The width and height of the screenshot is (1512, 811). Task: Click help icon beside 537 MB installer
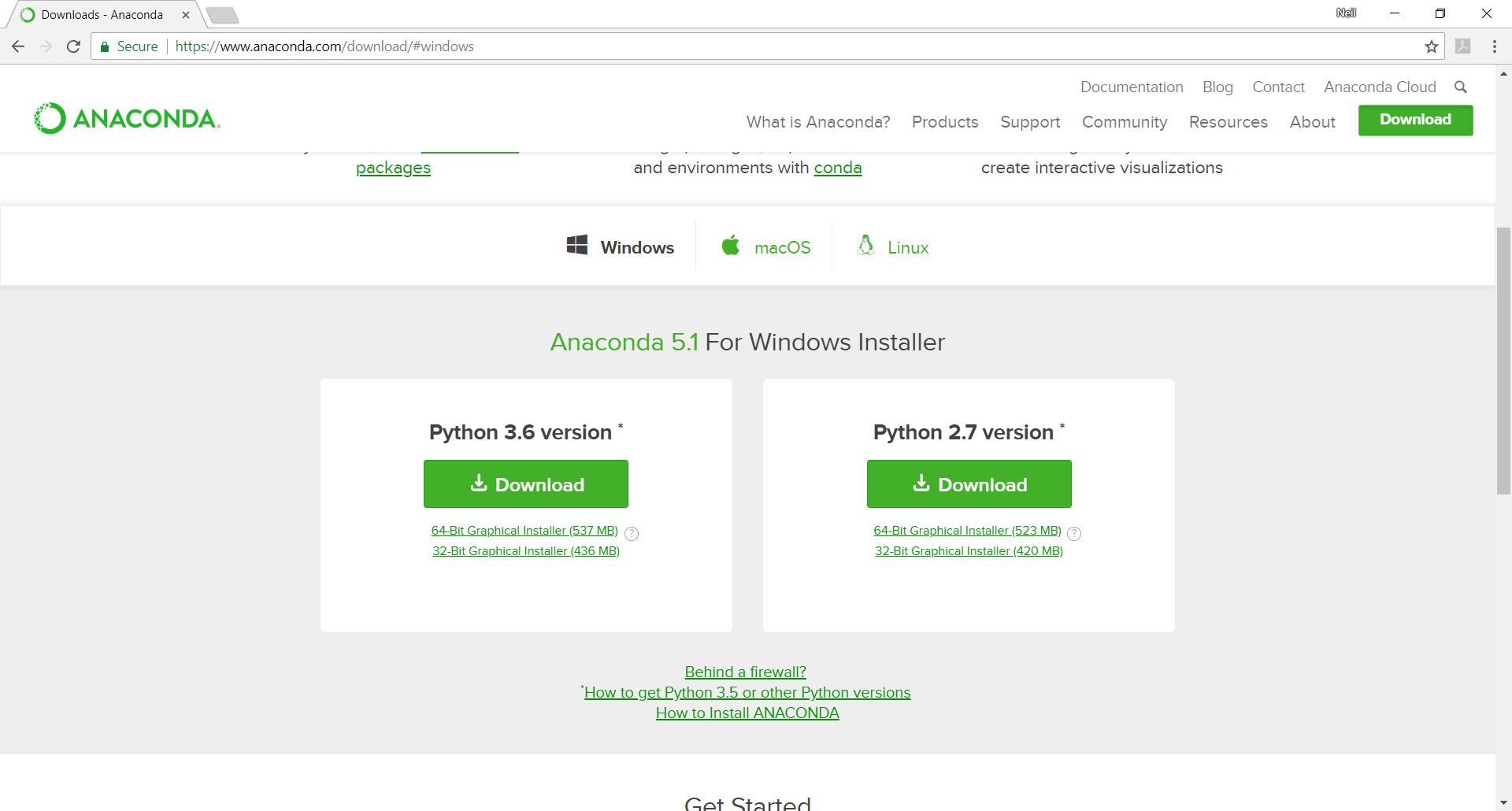coord(632,534)
